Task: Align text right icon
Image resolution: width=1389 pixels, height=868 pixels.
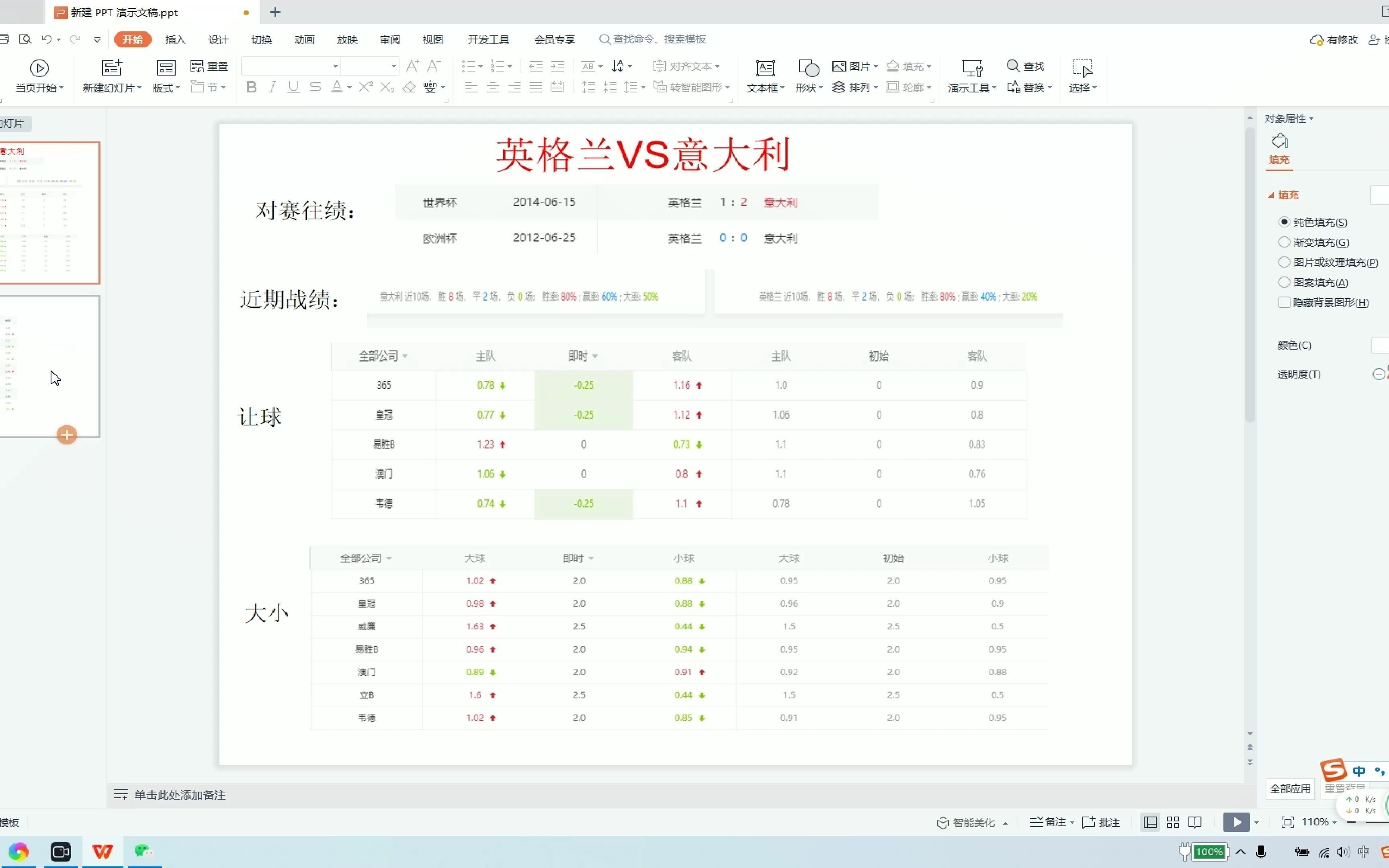Action: [x=514, y=87]
